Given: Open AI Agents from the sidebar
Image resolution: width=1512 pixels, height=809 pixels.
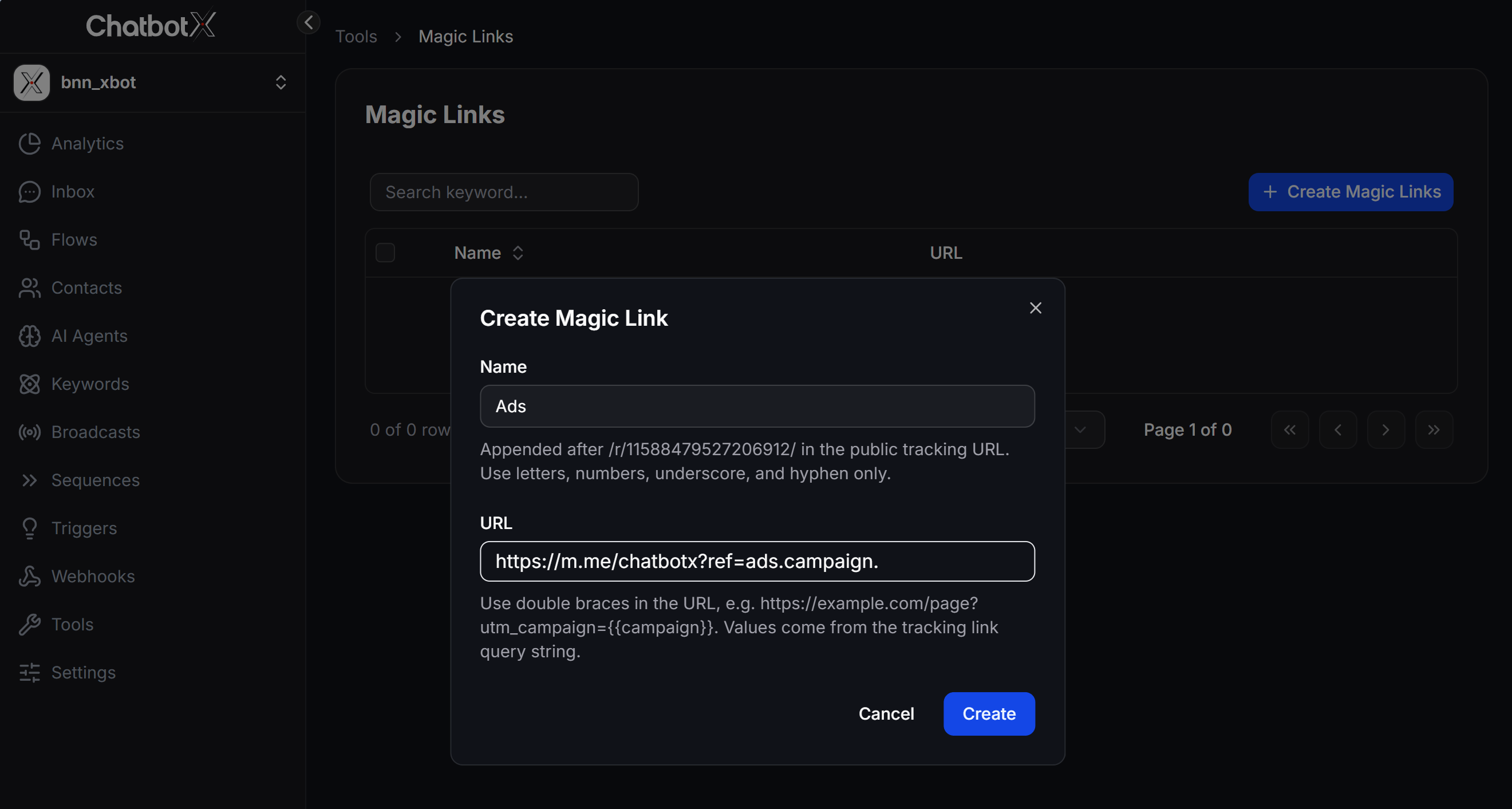Looking at the screenshot, I should pyautogui.click(x=89, y=337).
